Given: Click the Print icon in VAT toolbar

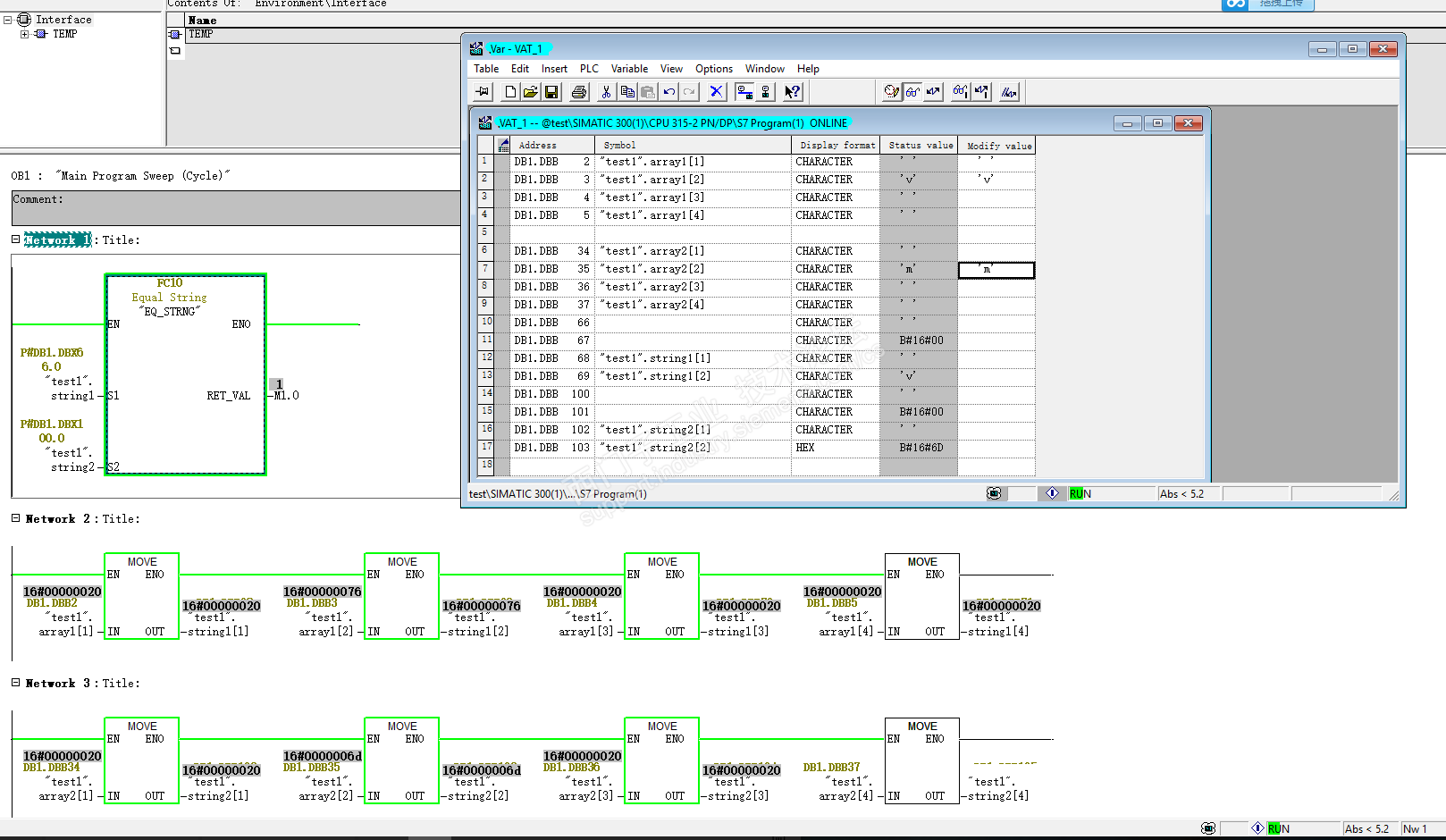Looking at the screenshot, I should tap(579, 92).
